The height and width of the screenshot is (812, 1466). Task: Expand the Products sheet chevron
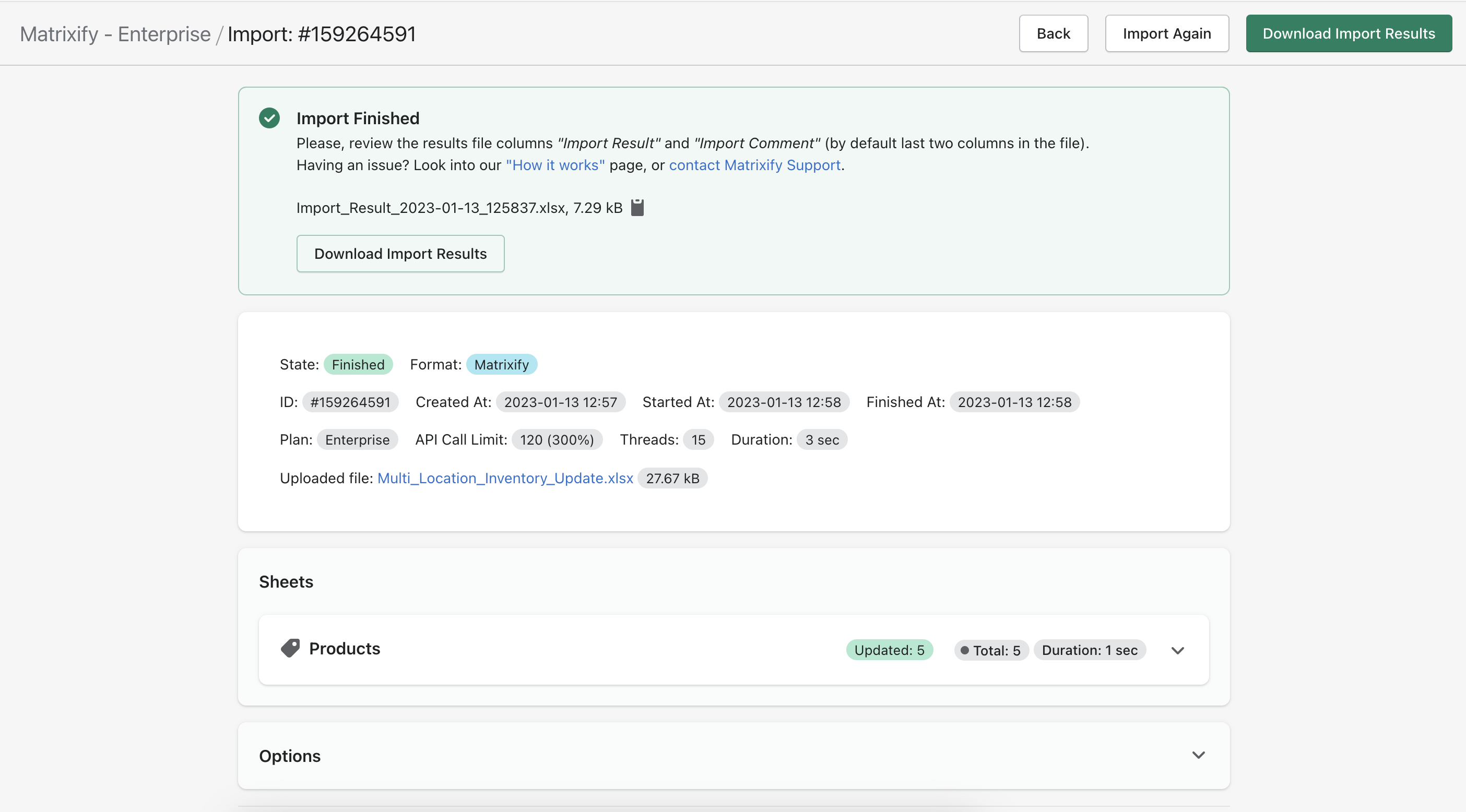(x=1177, y=650)
